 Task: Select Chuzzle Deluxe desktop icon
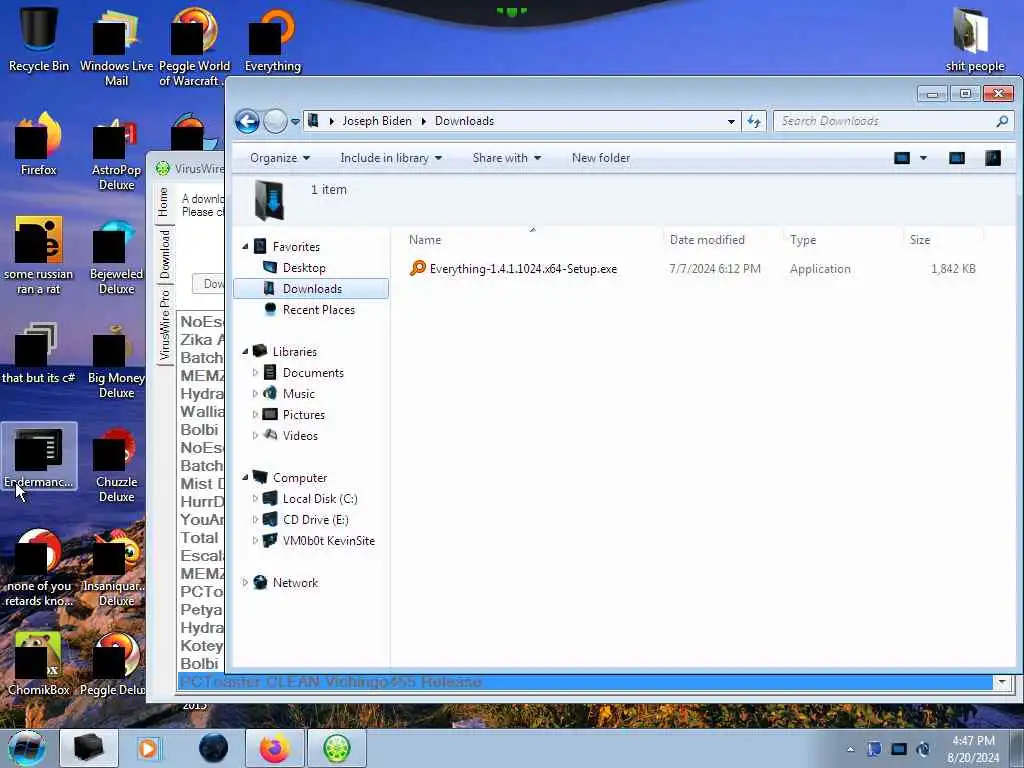tap(116, 465)
